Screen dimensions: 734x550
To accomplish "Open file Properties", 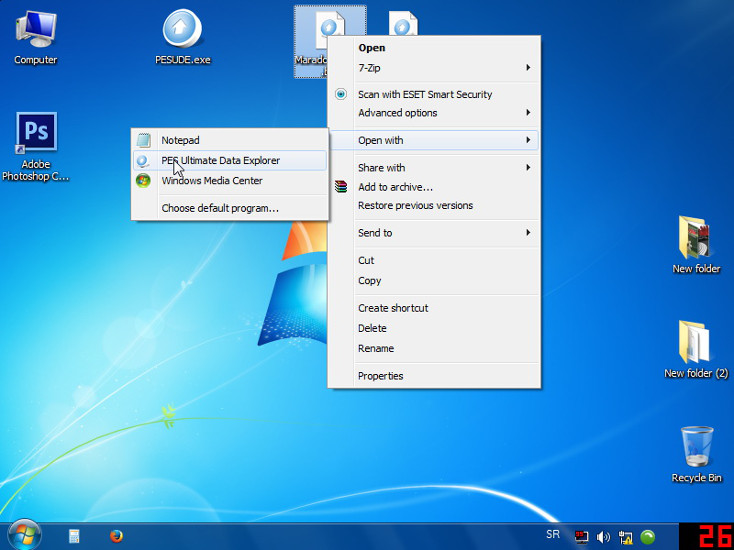I will (434, 376).
